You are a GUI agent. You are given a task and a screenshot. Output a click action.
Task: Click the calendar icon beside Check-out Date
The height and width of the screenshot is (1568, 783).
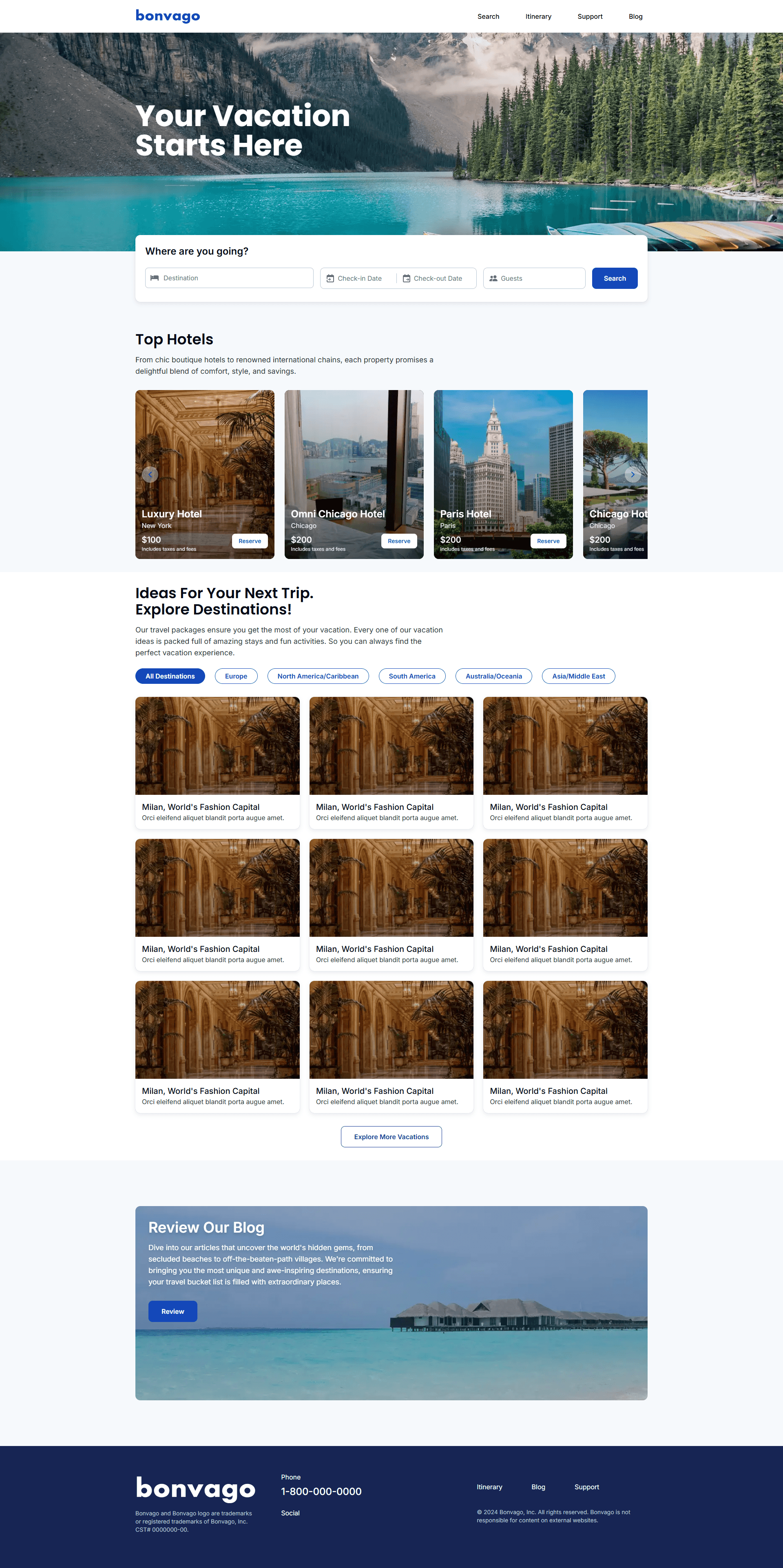[407, 279]
